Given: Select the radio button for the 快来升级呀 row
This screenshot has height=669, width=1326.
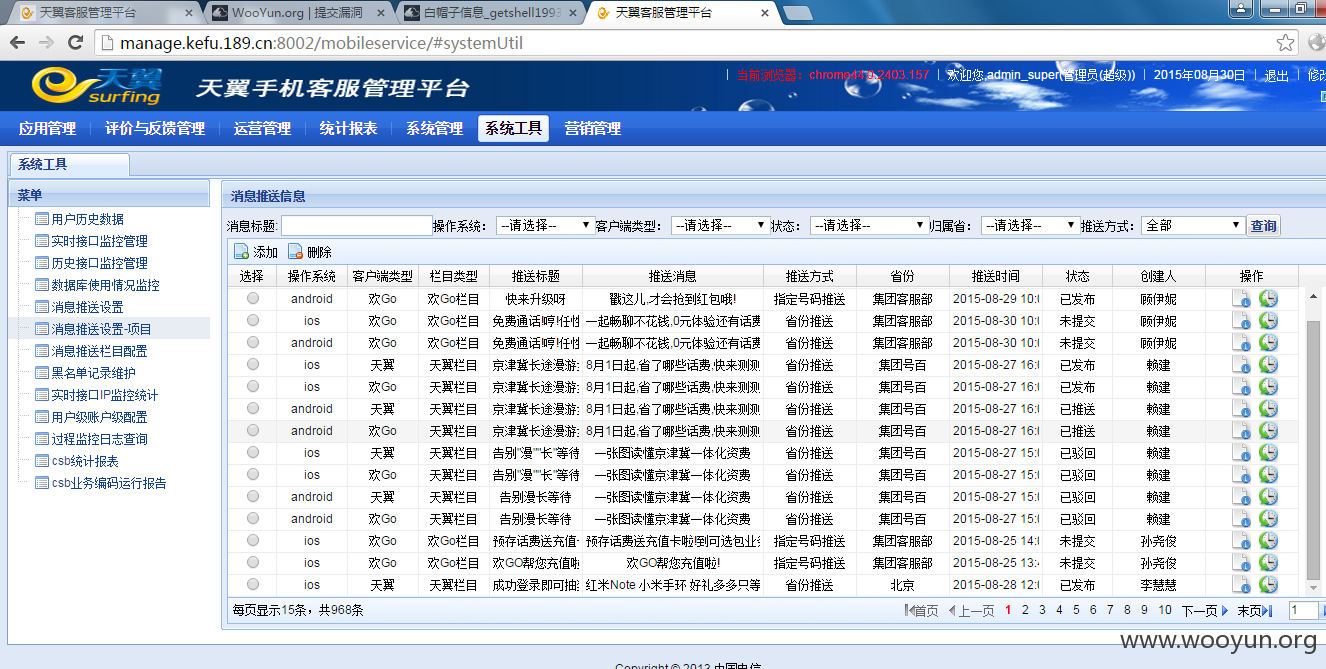Looking at the screenshot, I should pyautogui.click(x=253, y=298).
